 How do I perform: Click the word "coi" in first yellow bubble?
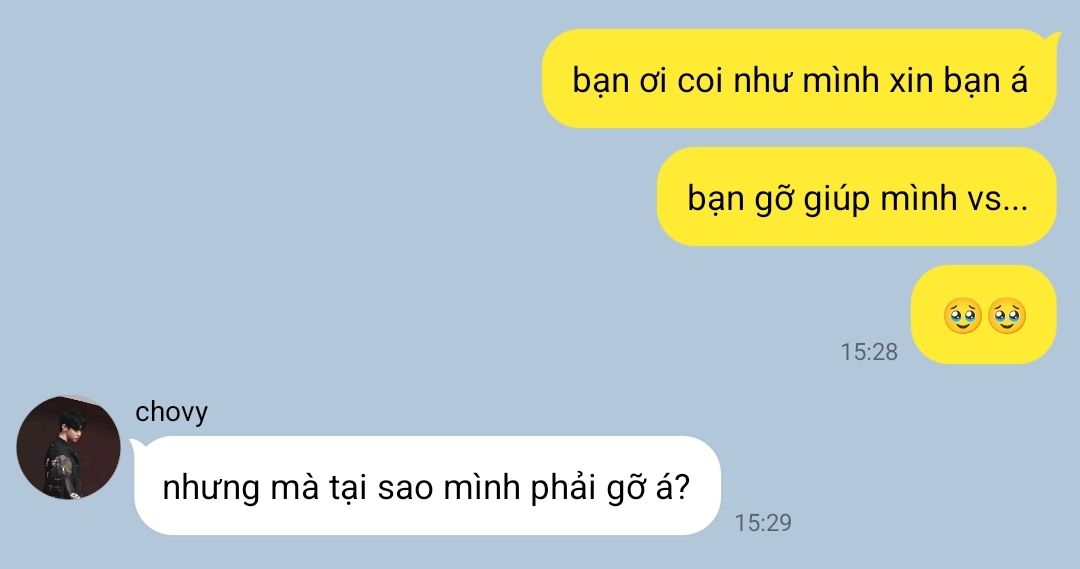click(x=700, y=81)
